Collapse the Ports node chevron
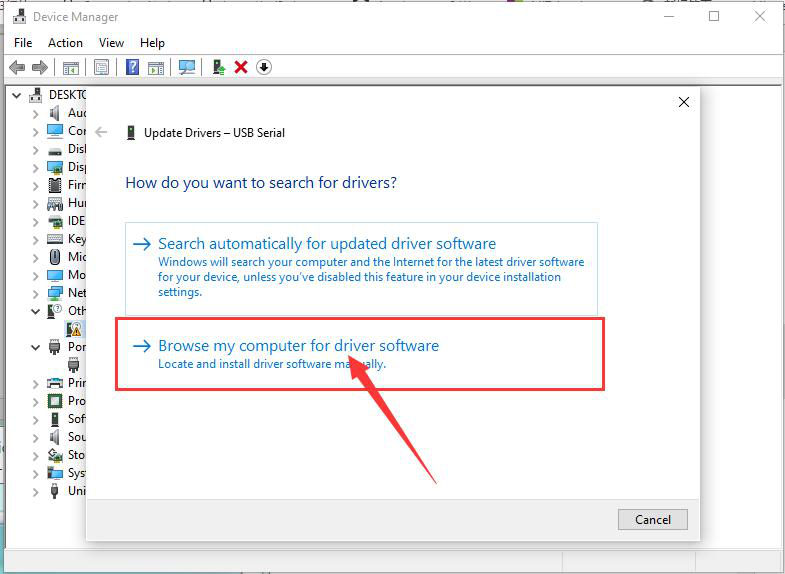785x574 pixels. (35, 347)
